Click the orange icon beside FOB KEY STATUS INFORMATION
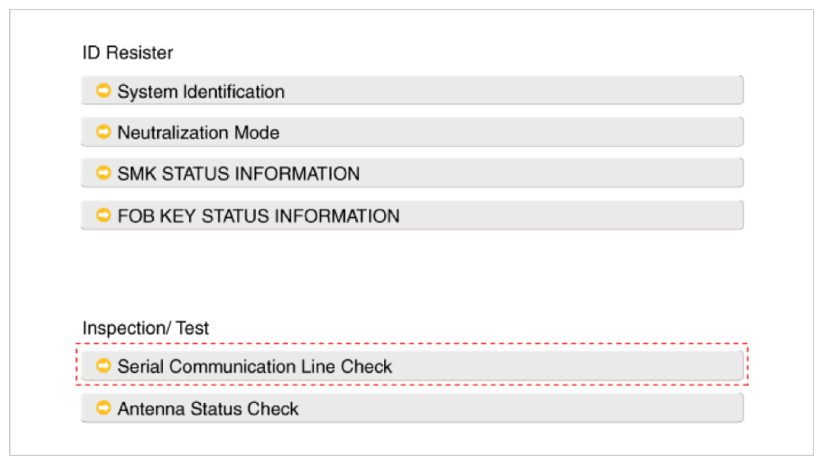 pos(103,215)
